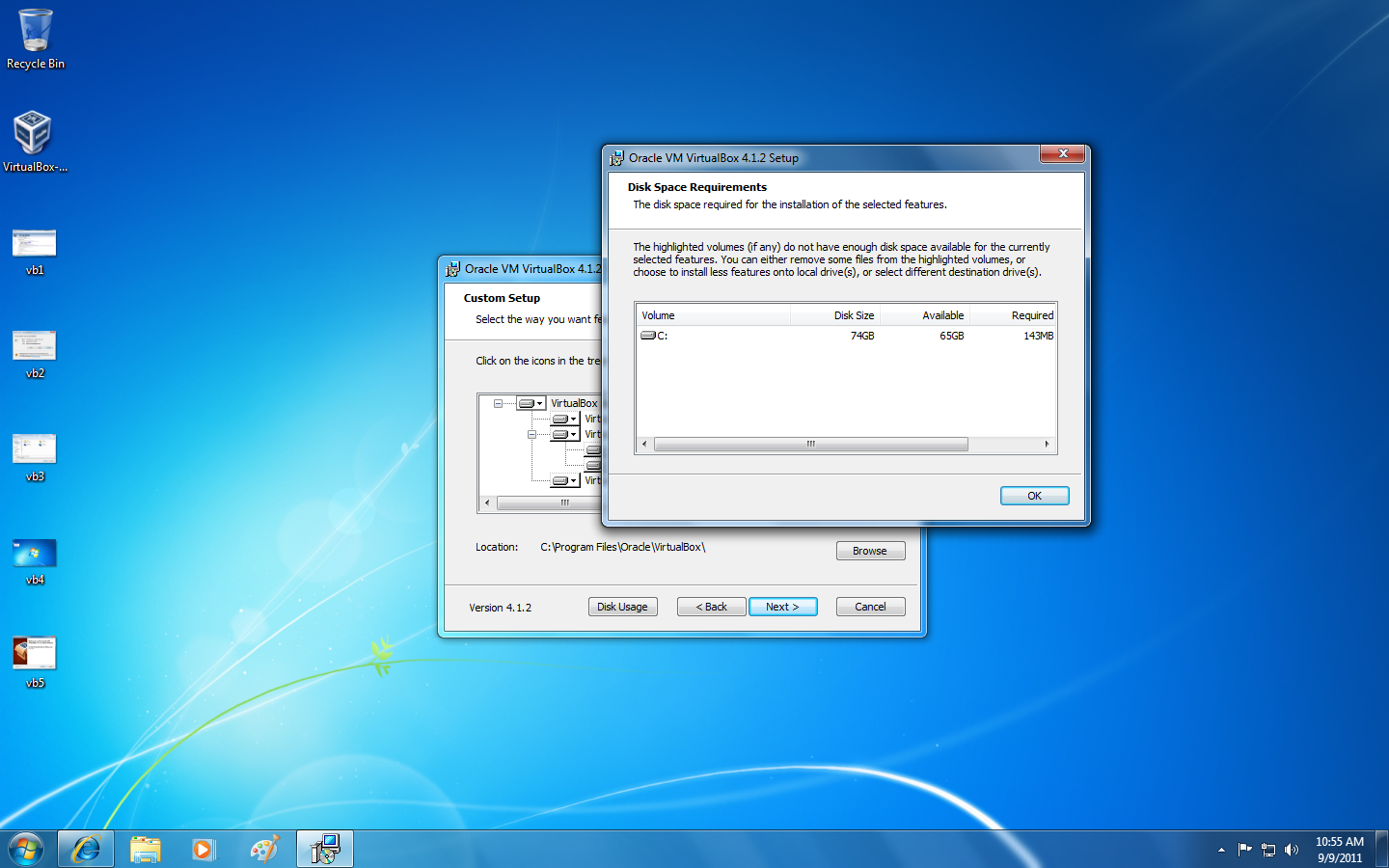Collapse the nested feature node in the tree

(x=531, y=434)
